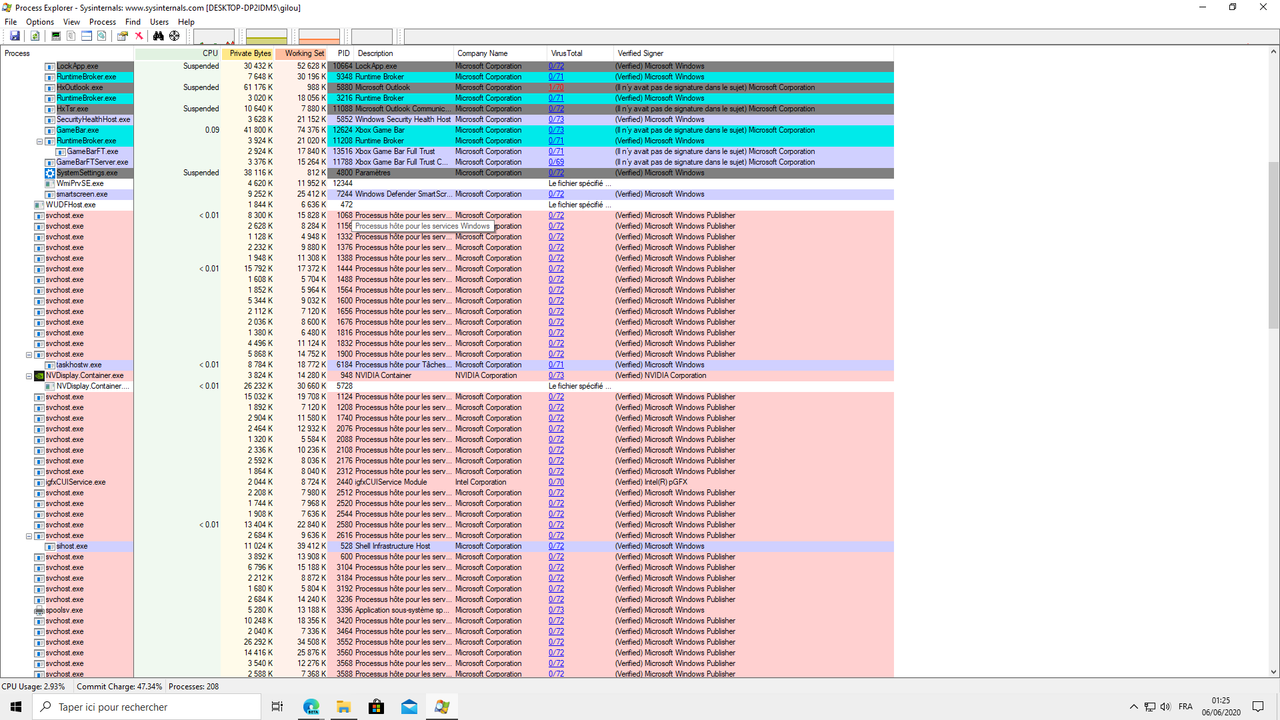Click the NVIDIA icon beside NVDisplay.Container.exe
Viewport: 1280px width, 720px height.
(39, 376)
